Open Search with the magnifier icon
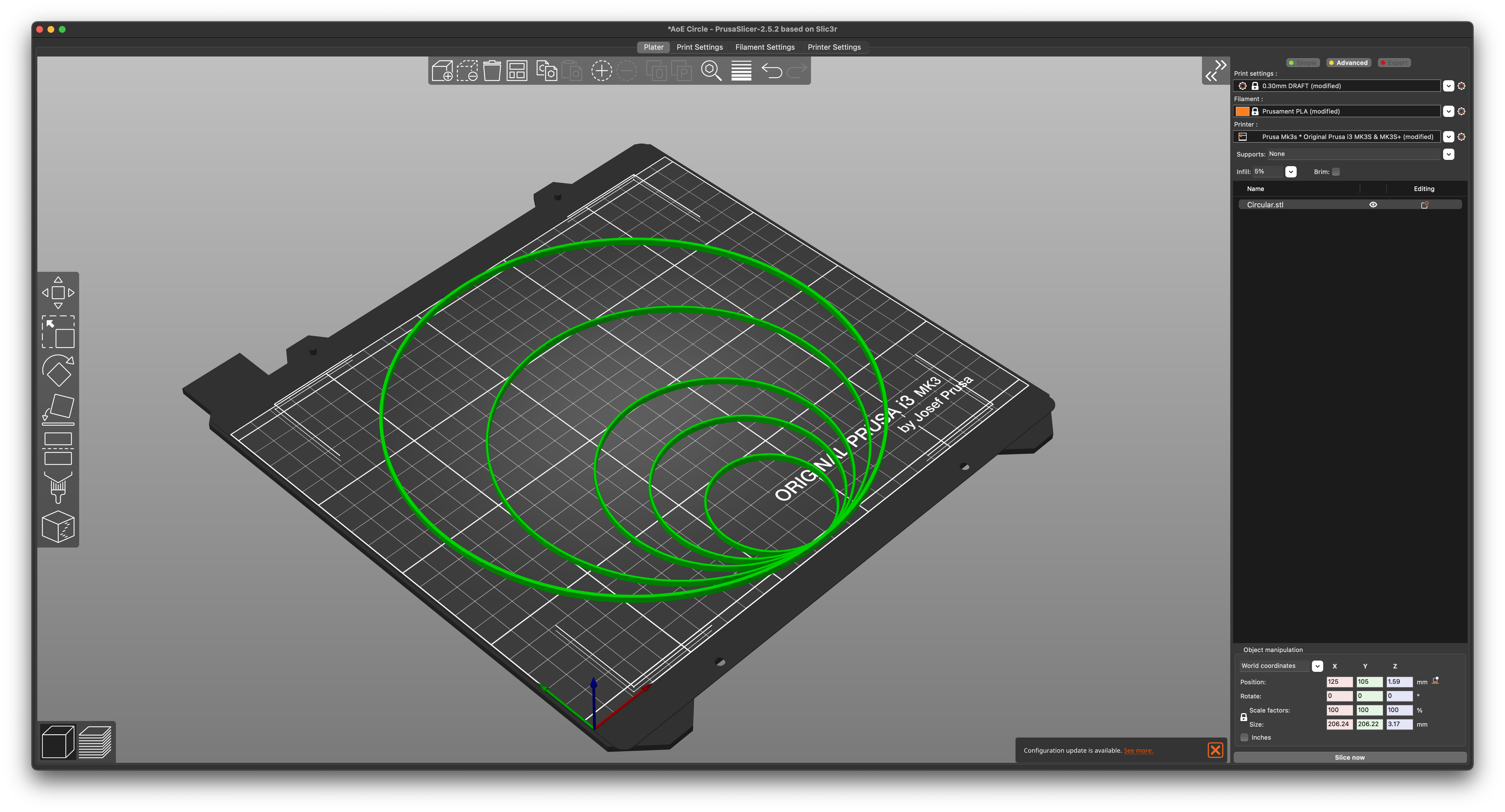This screenshot has height=812, width=1505. click(x=711, y=71)
